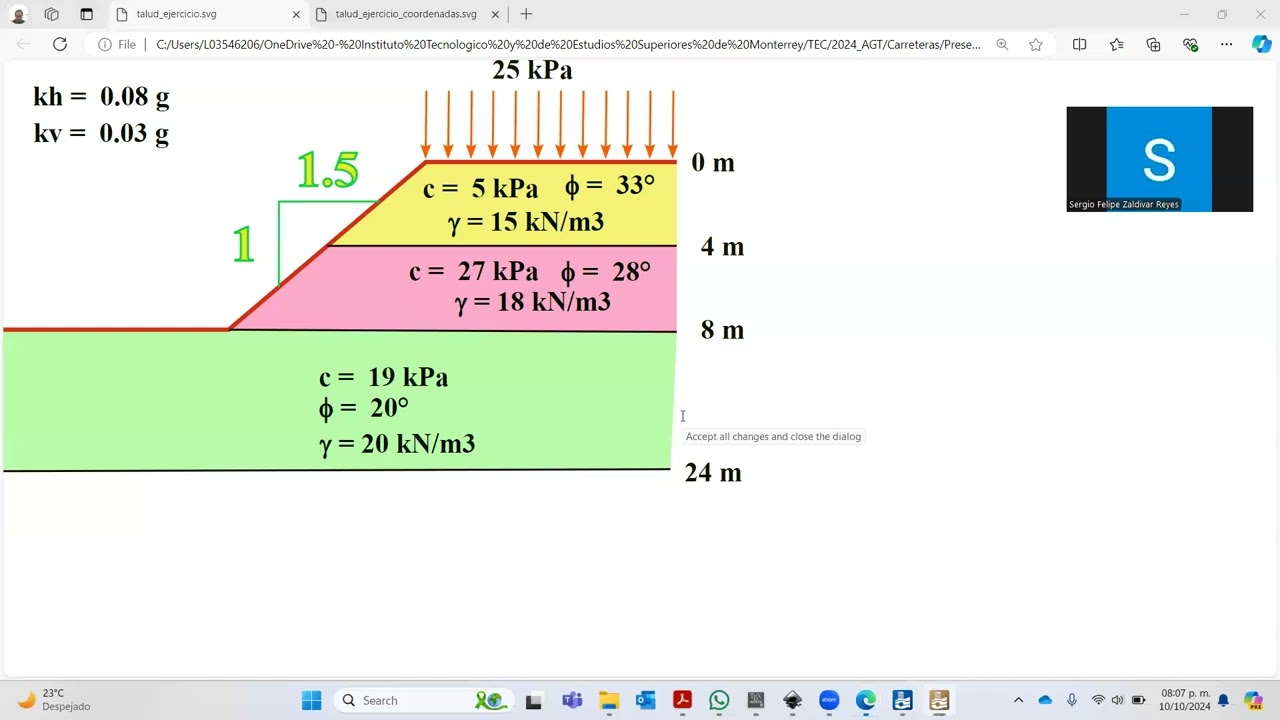The height and width of the screenshot is (720, 1280).
Task: Open WhatsApp from taskbar
Action: pyautogui.click(x=719, y=700)
